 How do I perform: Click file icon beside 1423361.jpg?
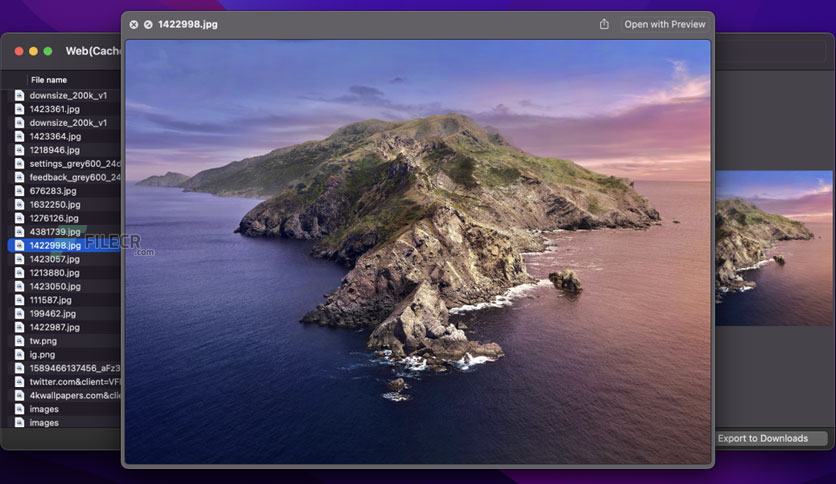[x=20, y=109]
